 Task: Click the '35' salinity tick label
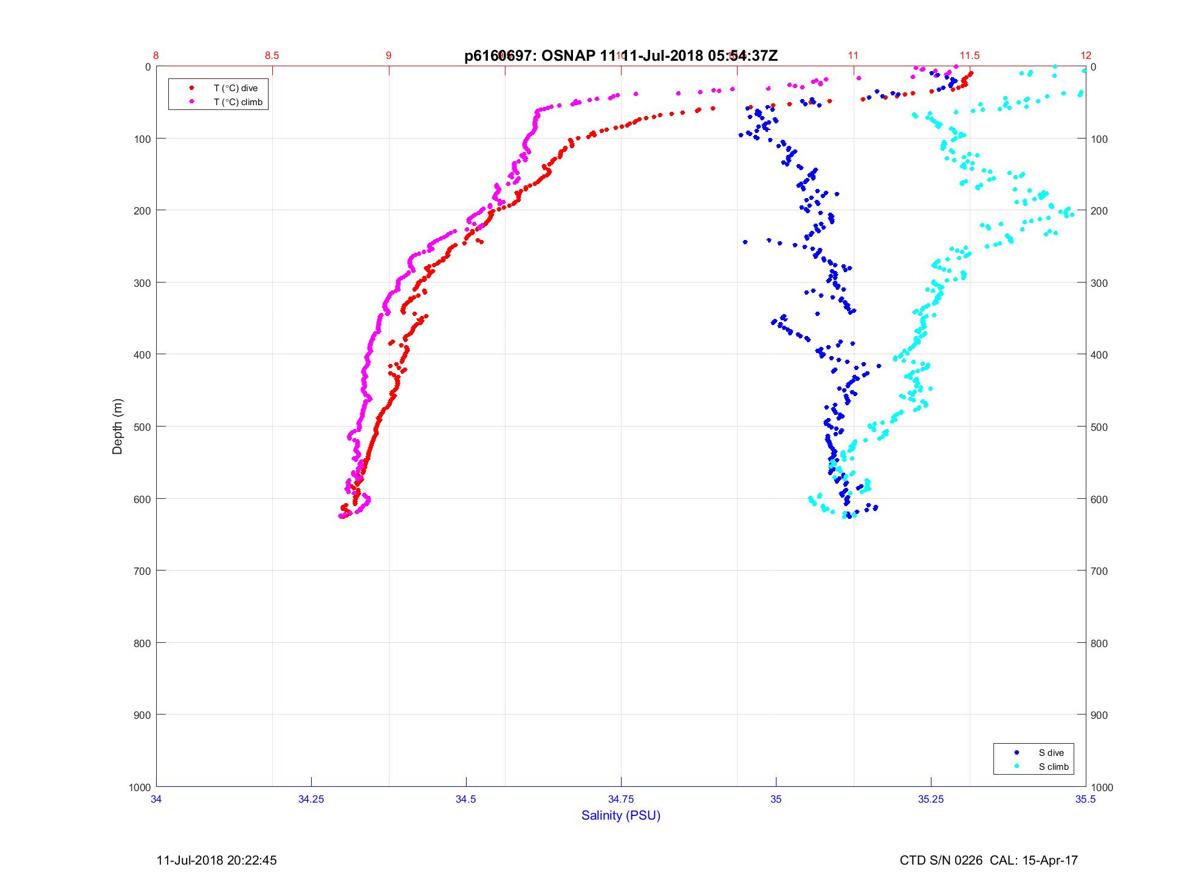(x=776, y=799)
